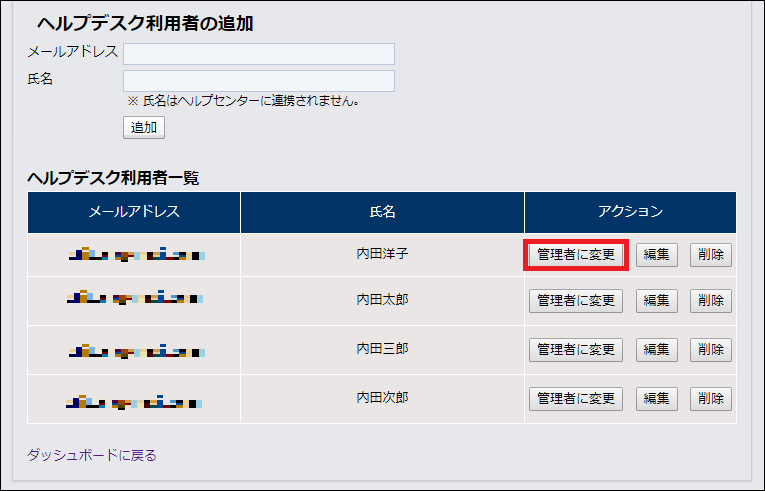Click 削除 for 内田次郎

point(710,398)
